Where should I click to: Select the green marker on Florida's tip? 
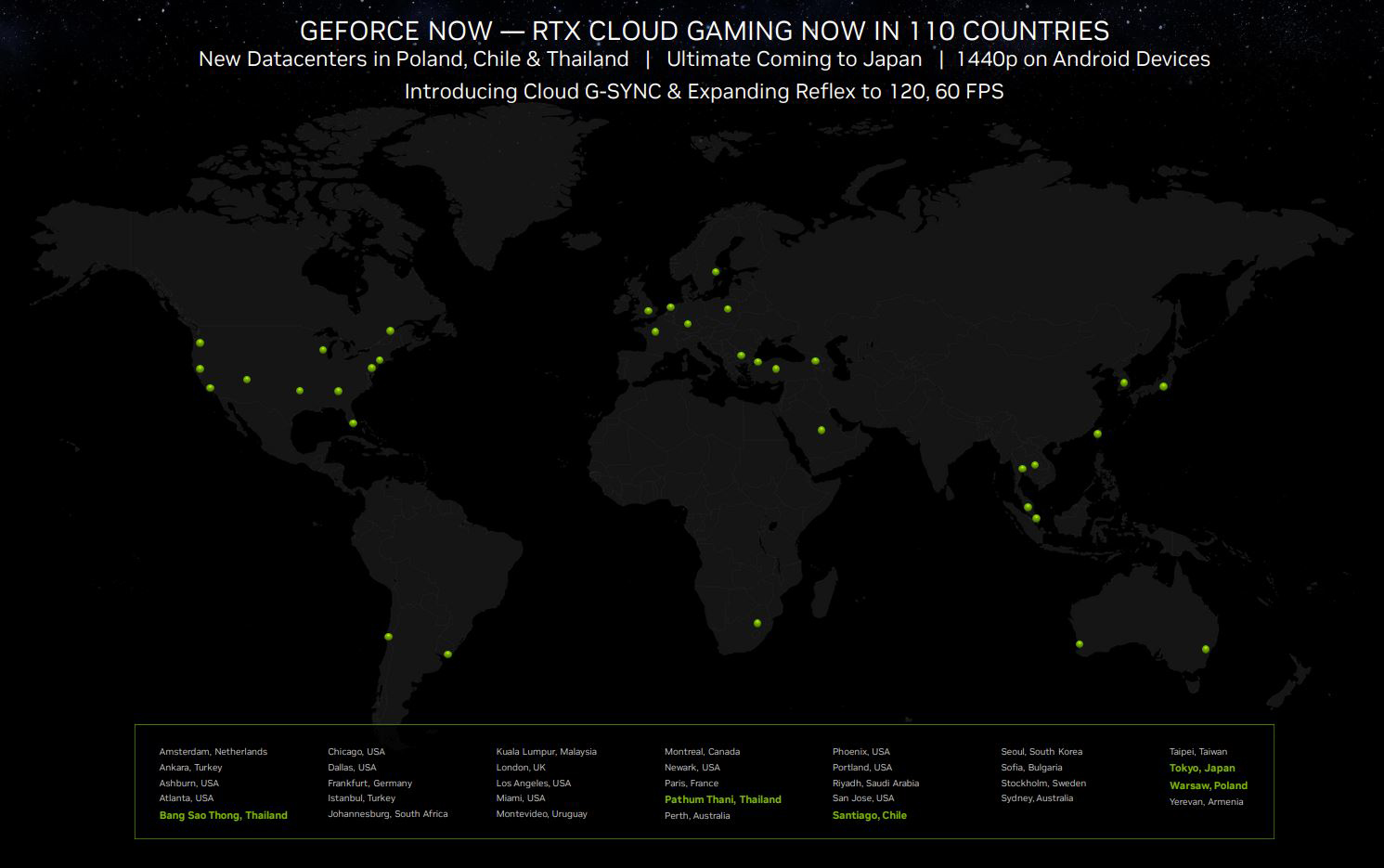point(353,423)
